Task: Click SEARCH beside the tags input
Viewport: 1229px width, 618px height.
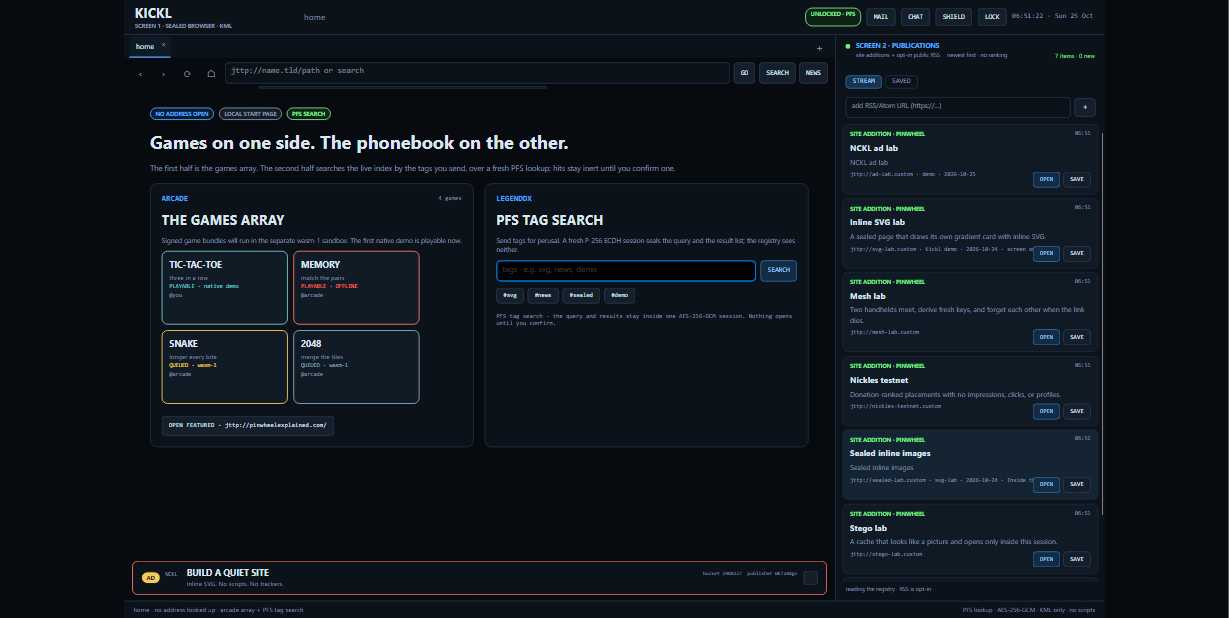Action: (779, 270)
